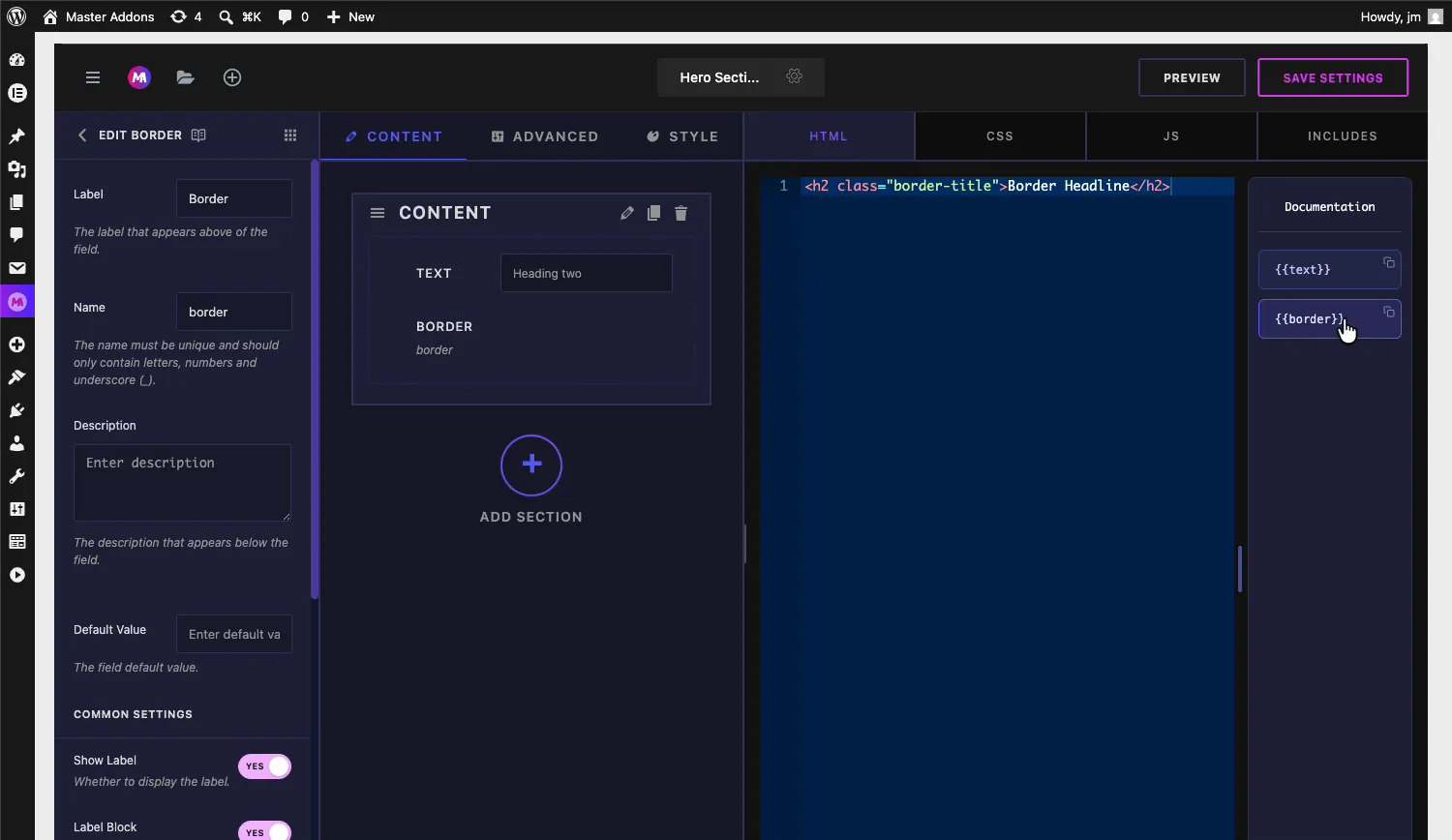Open Comments bubble icon in sidebar

16,235
